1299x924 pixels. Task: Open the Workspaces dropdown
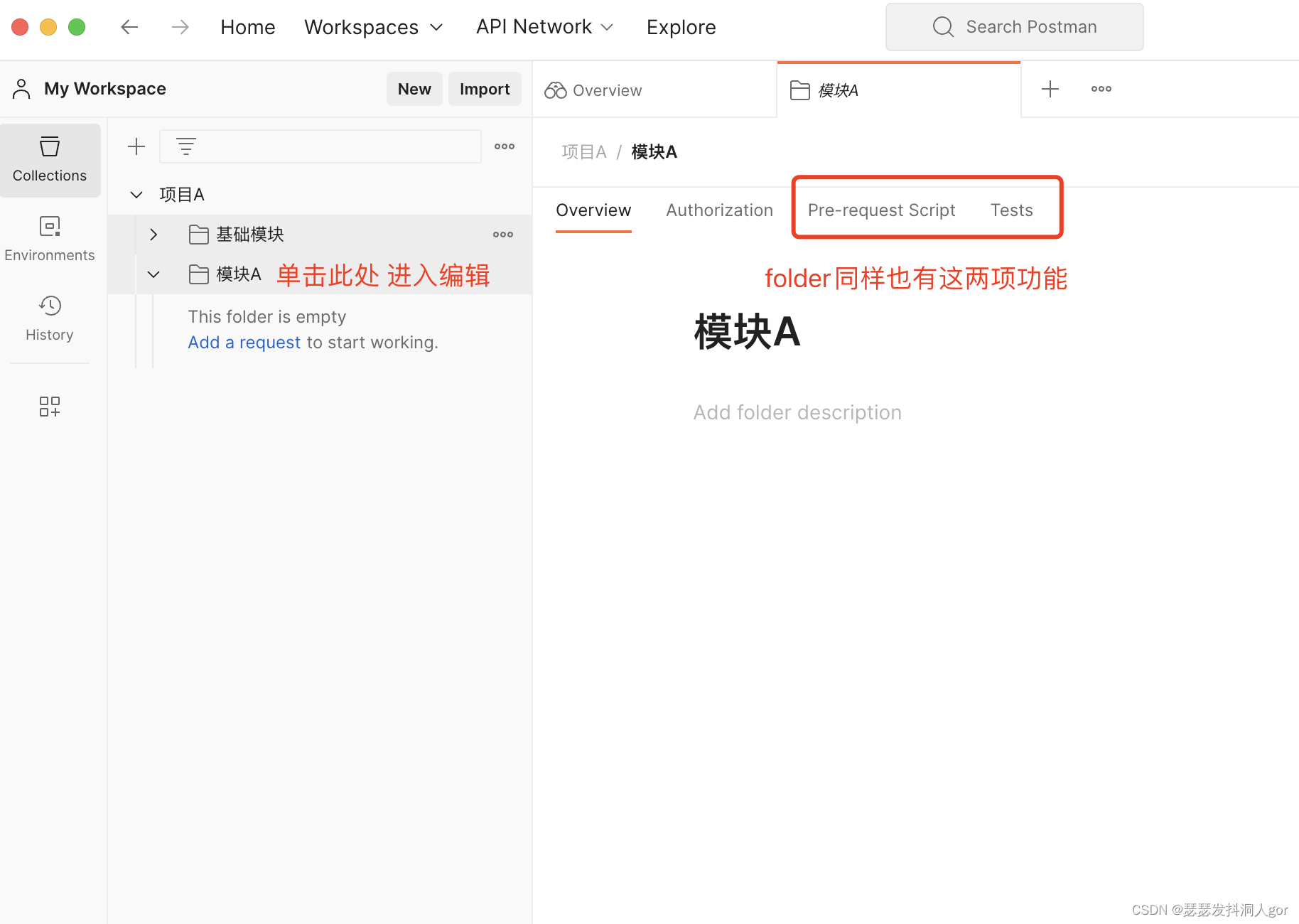374,27
